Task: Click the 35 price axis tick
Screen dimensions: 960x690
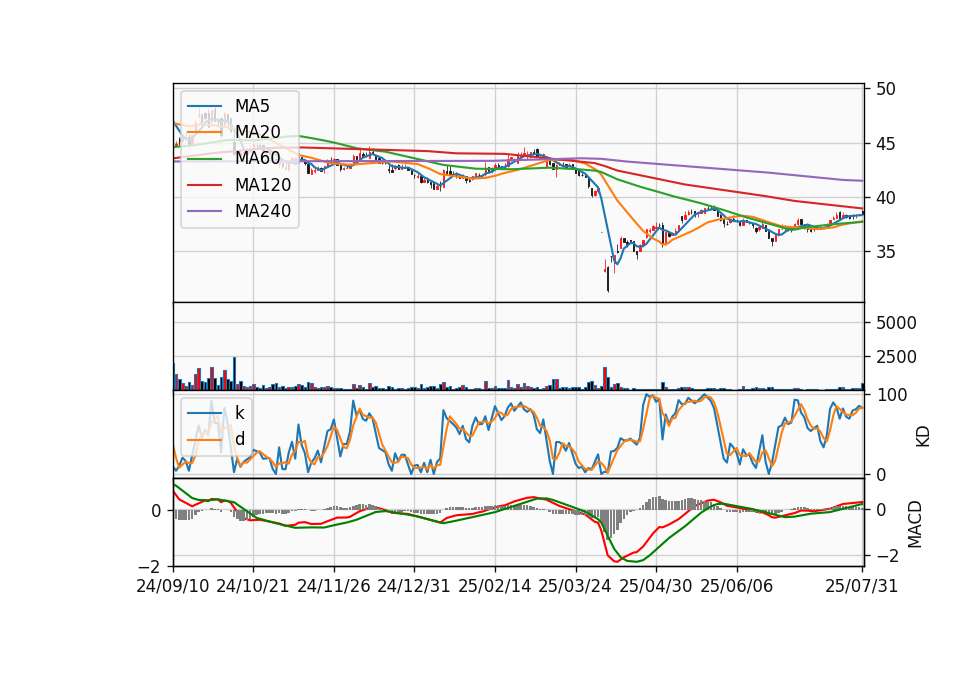Action: pyautogui.click(x=885, y=252)
